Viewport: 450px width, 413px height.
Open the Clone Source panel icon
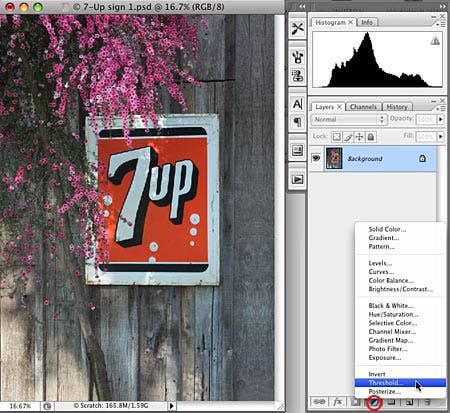[x=297, y=75]
